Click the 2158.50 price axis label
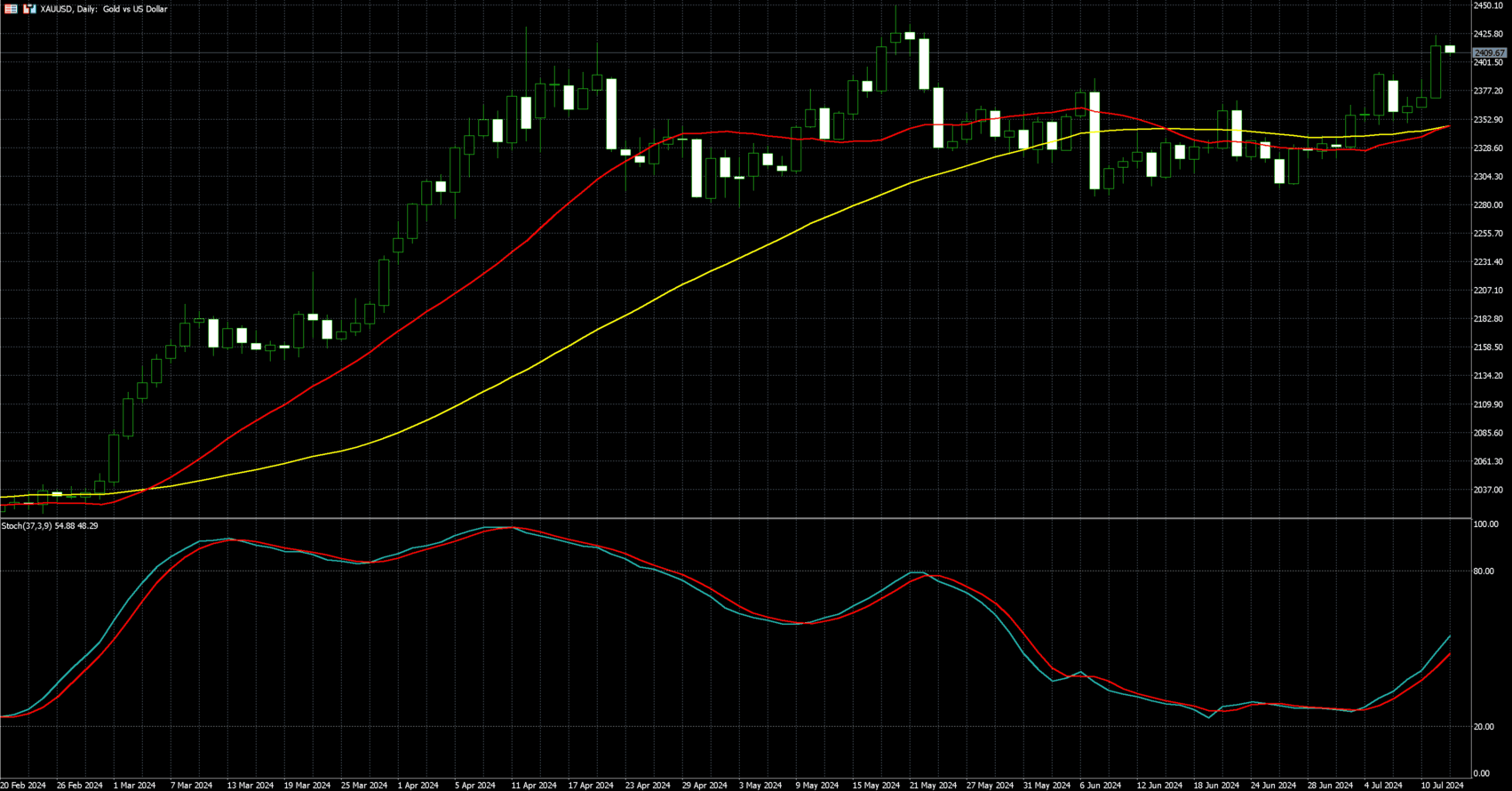The height and width of the screenshot is (791, 1512). point(1488,348)
